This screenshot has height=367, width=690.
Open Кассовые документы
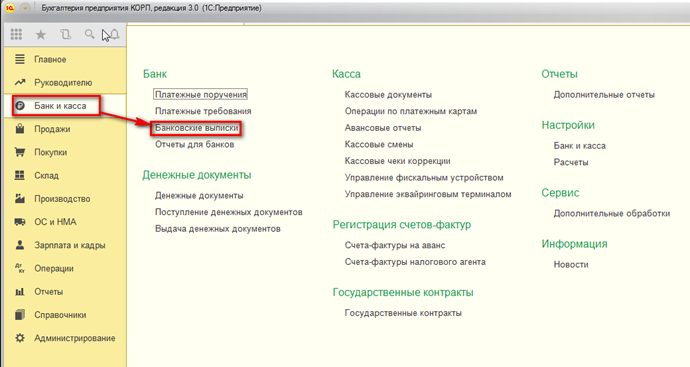coord(388,95)
